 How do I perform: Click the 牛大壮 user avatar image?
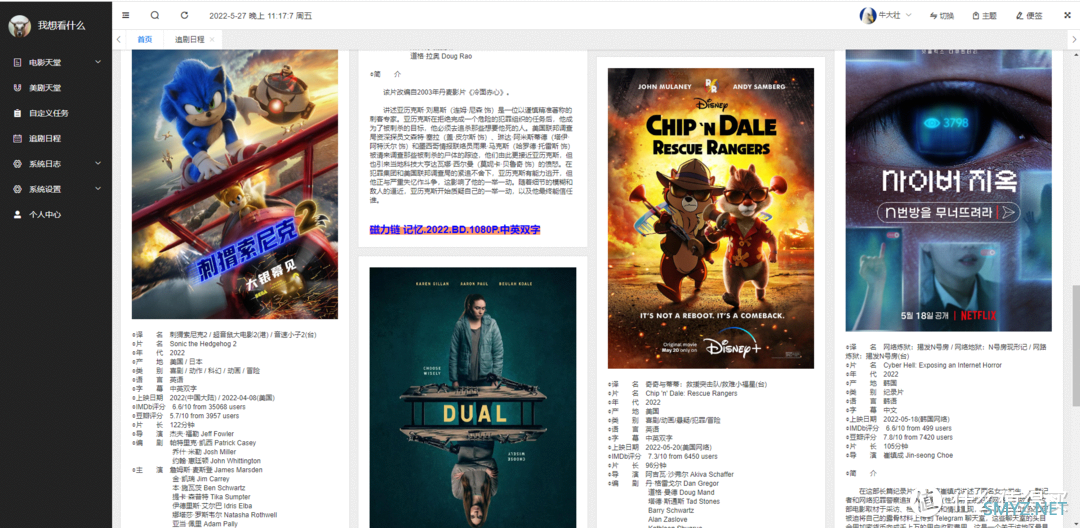pyautogui.click(x=868, y=15)
